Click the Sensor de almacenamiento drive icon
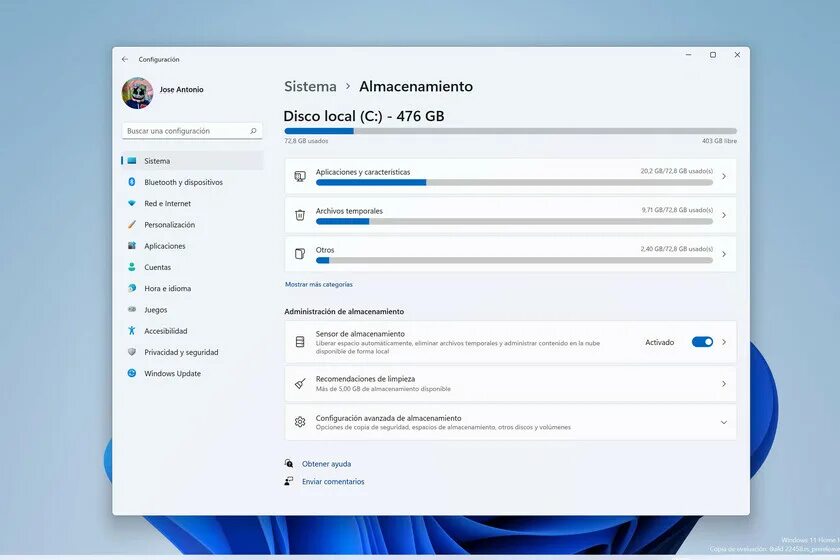Image resolution: width=840 pixels, height=560 pixels. 300,342
